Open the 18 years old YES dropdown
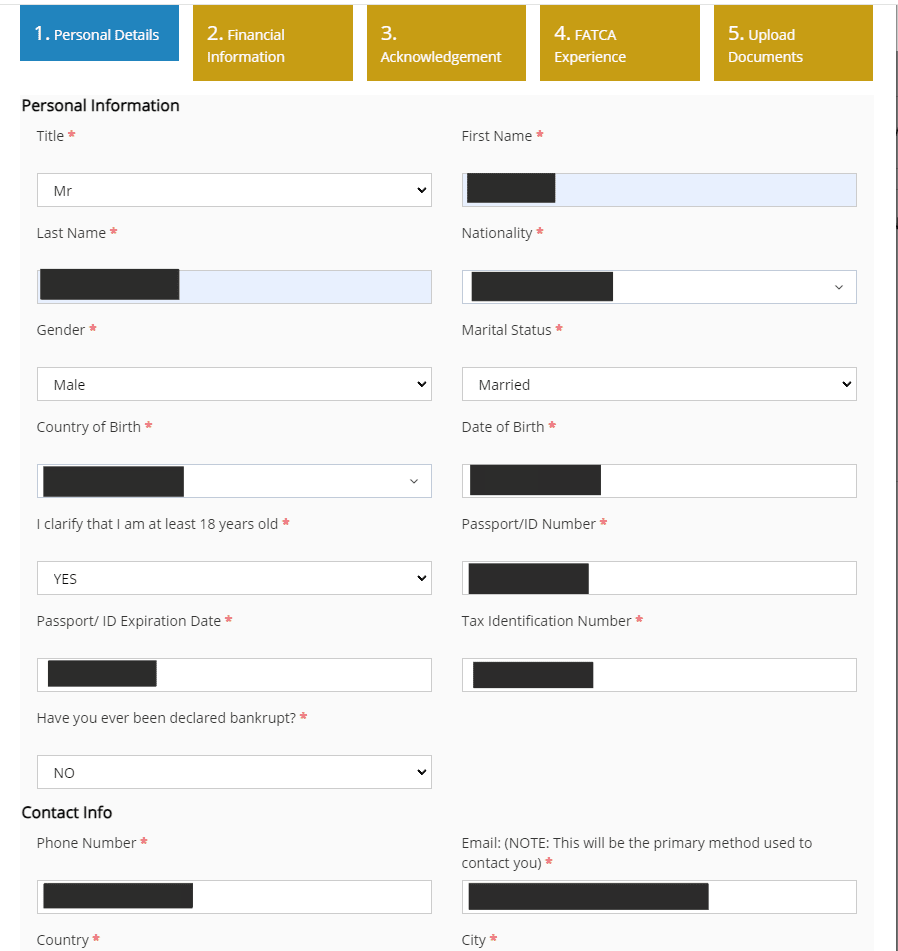Viewport: 898px width, 951px height. (234, 579)
